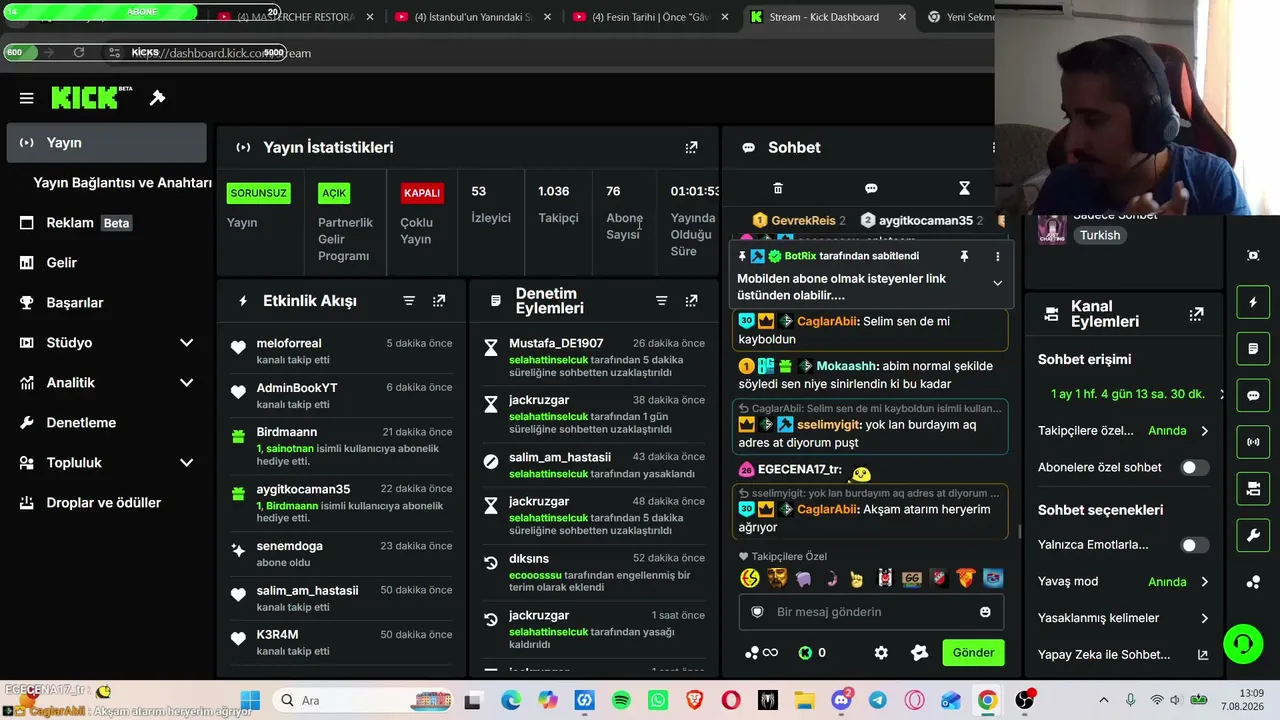Click the wrench sidebar icon on right
The height and width of the screenshot is (720, 1280).
pyautogui.click(x=1253, y=535)
